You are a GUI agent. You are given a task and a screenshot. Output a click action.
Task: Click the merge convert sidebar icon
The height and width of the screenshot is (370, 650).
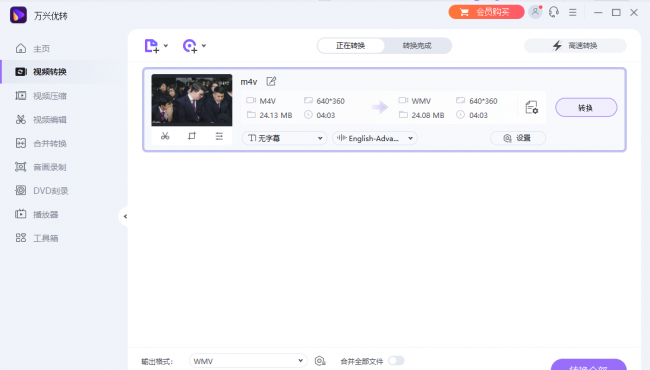[21, 143]
